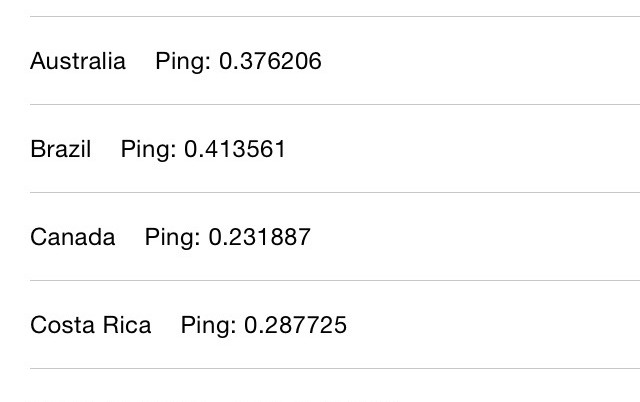Tap the Australia country name
The height and width of the screenshot is (402, 640).
[x=78, y=61]
